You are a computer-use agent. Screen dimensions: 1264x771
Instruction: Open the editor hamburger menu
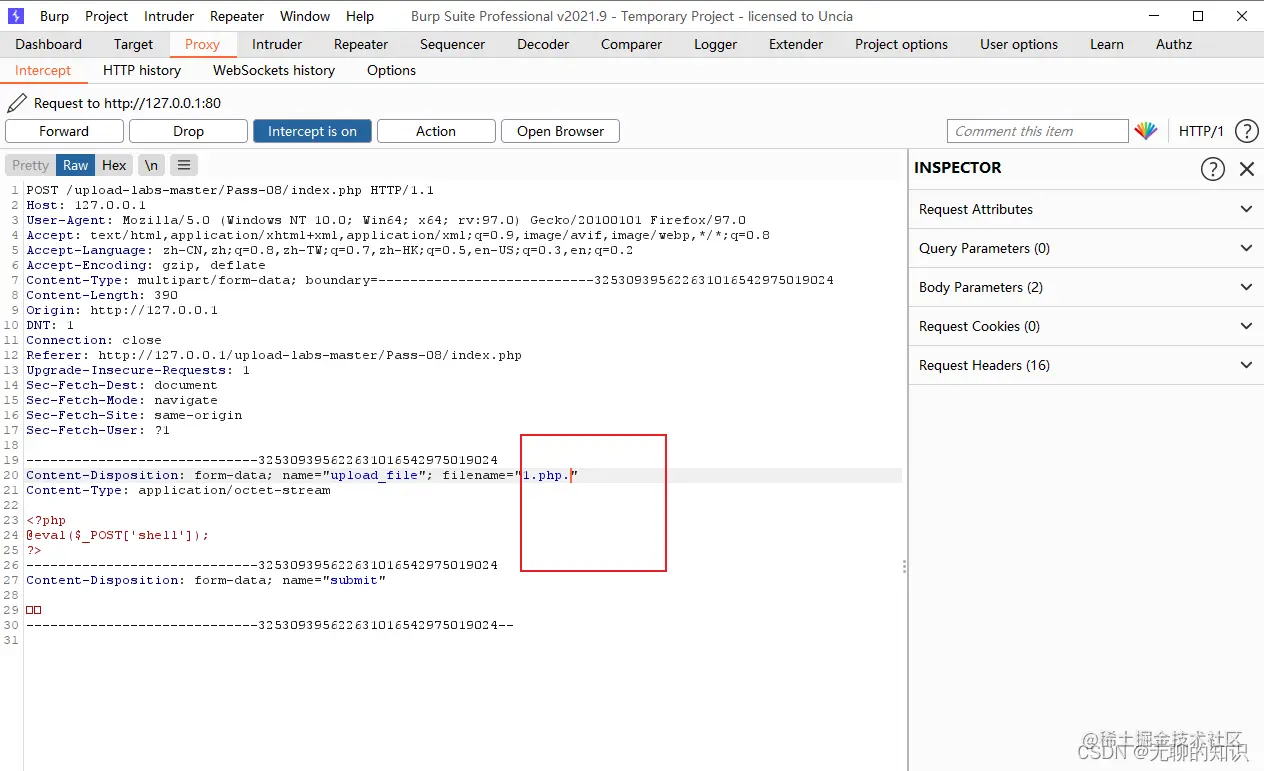[184, 165]
